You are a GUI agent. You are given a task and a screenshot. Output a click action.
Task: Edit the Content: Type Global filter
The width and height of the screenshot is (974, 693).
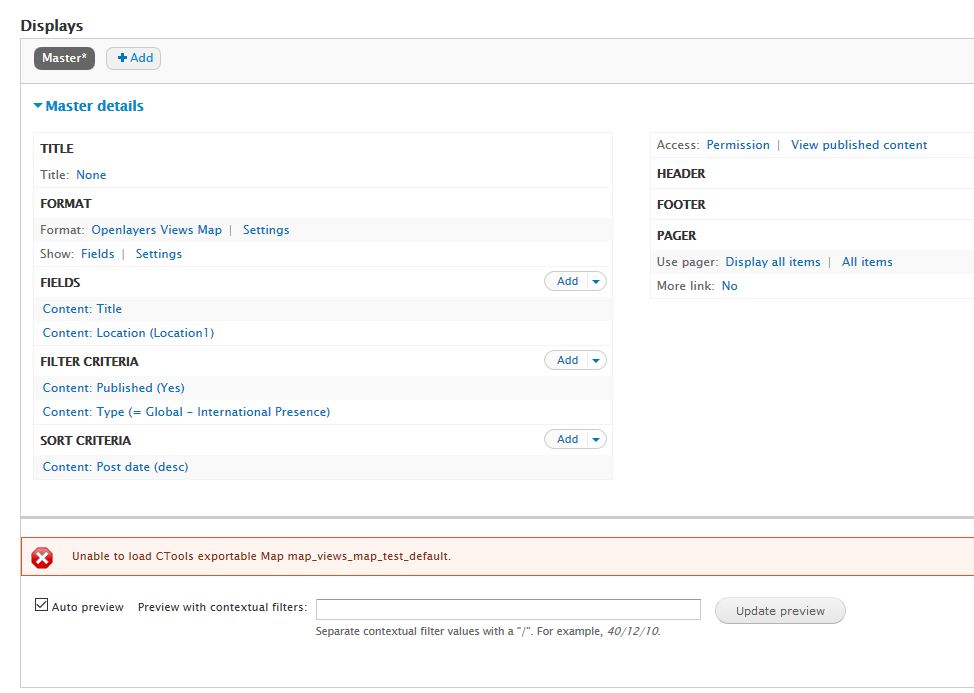[x=186, y=412]
